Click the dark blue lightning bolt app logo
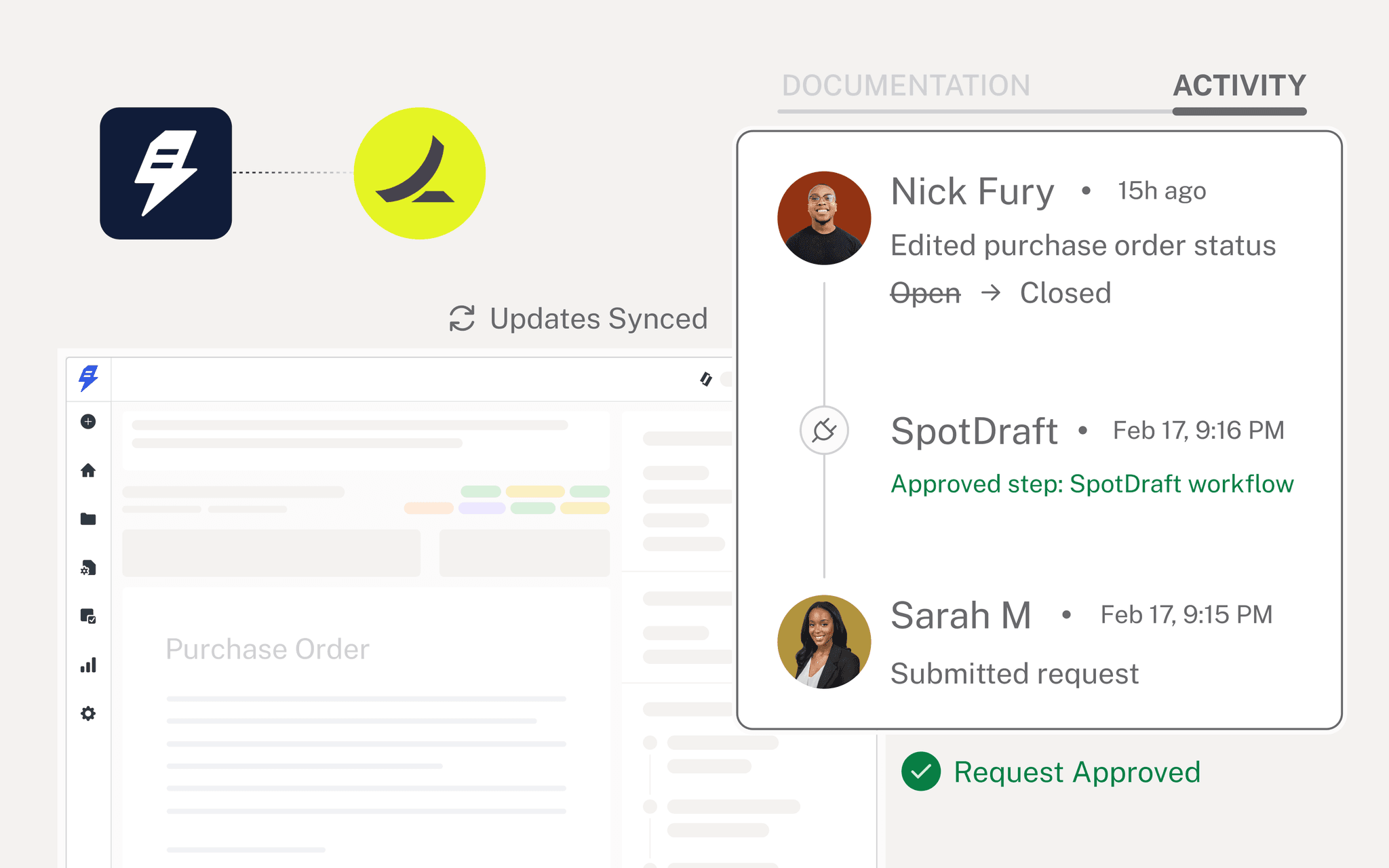The image size is (1389, 868). coord(166,173)
